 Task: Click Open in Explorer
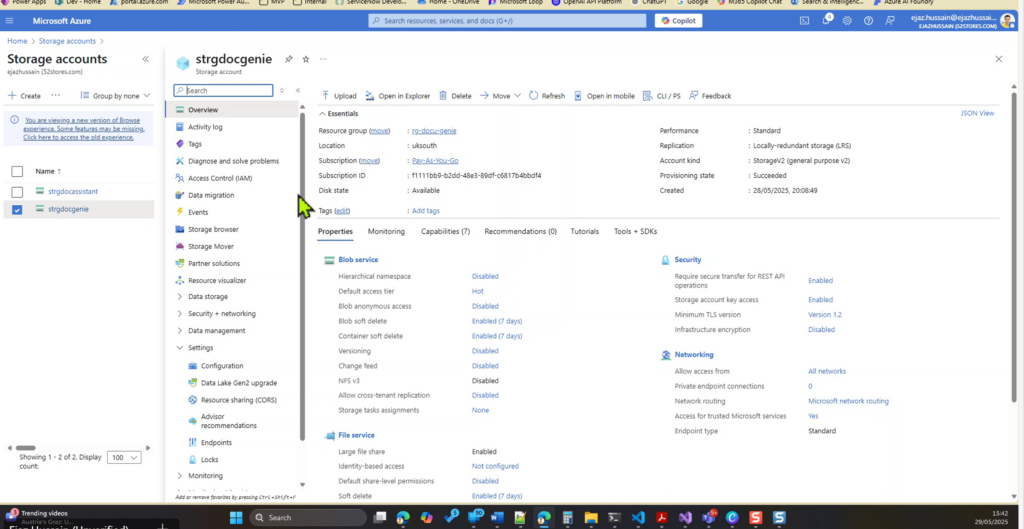click(x=398, y=96)
